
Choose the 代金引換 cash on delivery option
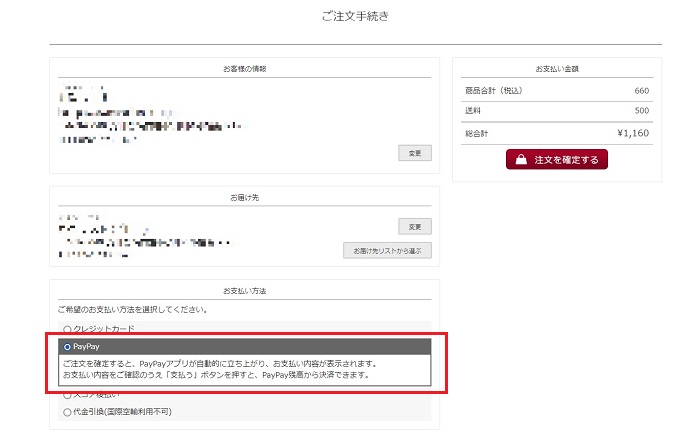67,411
